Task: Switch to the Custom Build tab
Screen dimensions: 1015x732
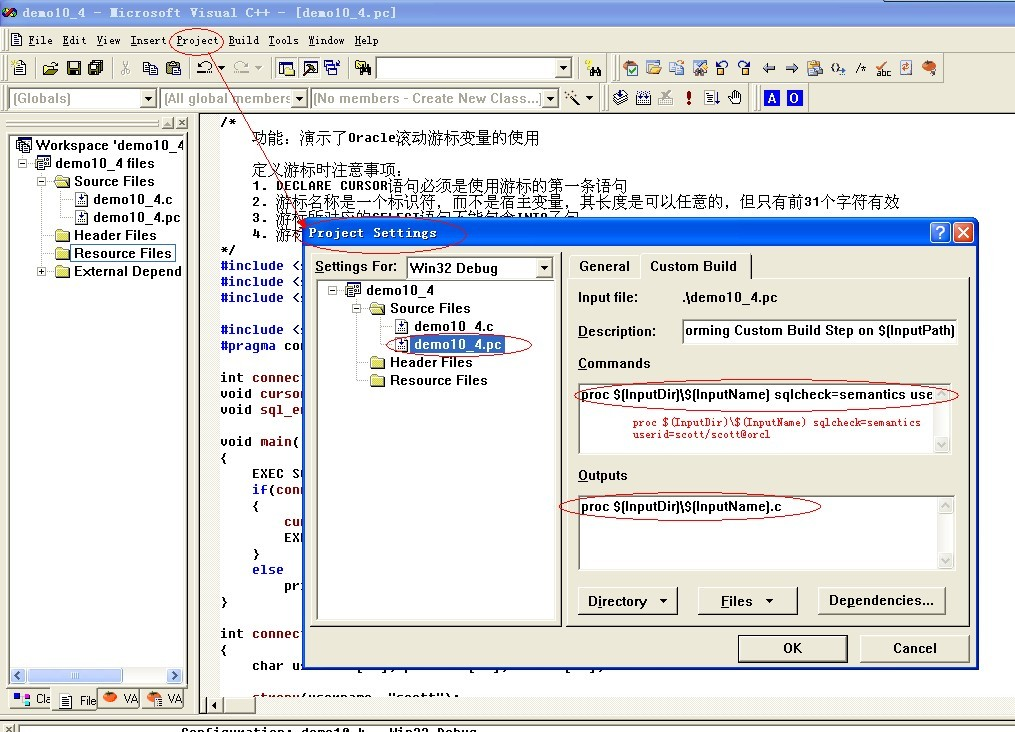Action: tap(693, 266)
